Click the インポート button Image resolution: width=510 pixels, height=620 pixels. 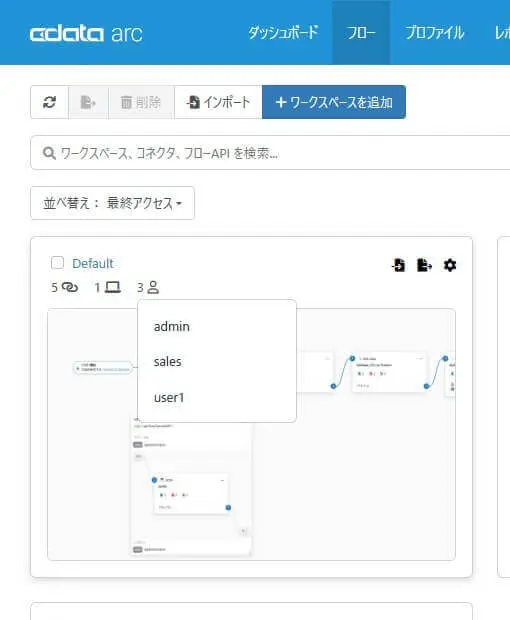pos(218,102)
